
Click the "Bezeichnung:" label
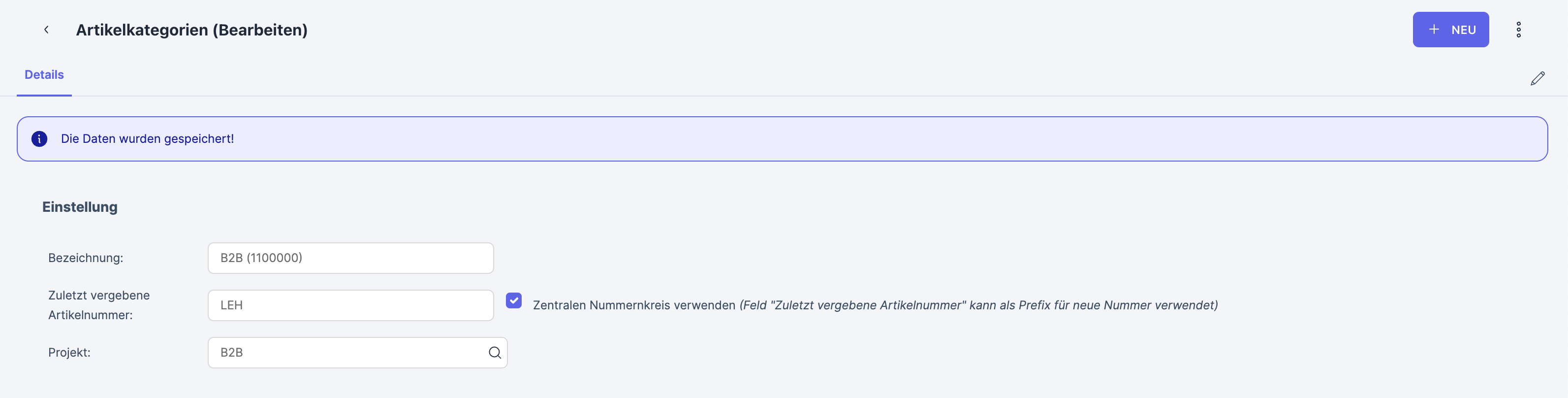pos(86,258)
